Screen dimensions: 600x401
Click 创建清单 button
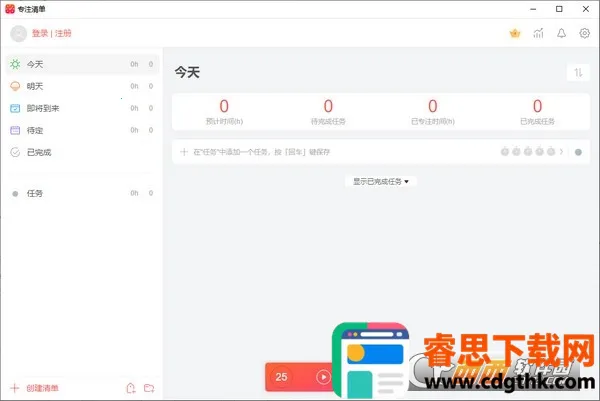click(x=42, y=388)
